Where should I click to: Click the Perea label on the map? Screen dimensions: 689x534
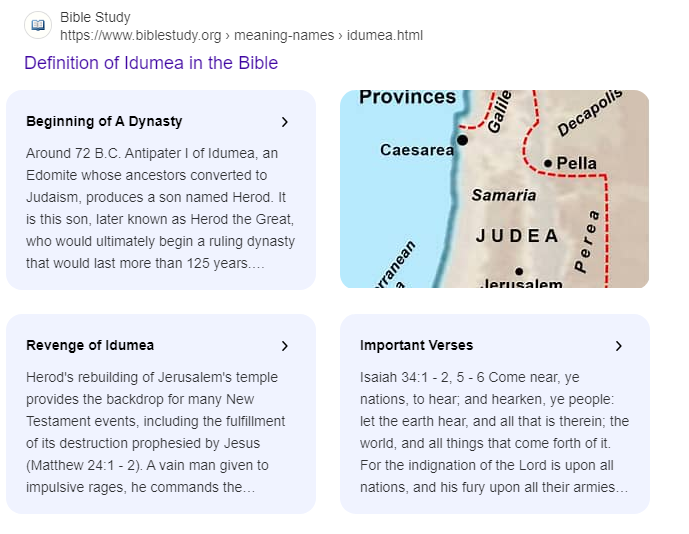point(588,241)
